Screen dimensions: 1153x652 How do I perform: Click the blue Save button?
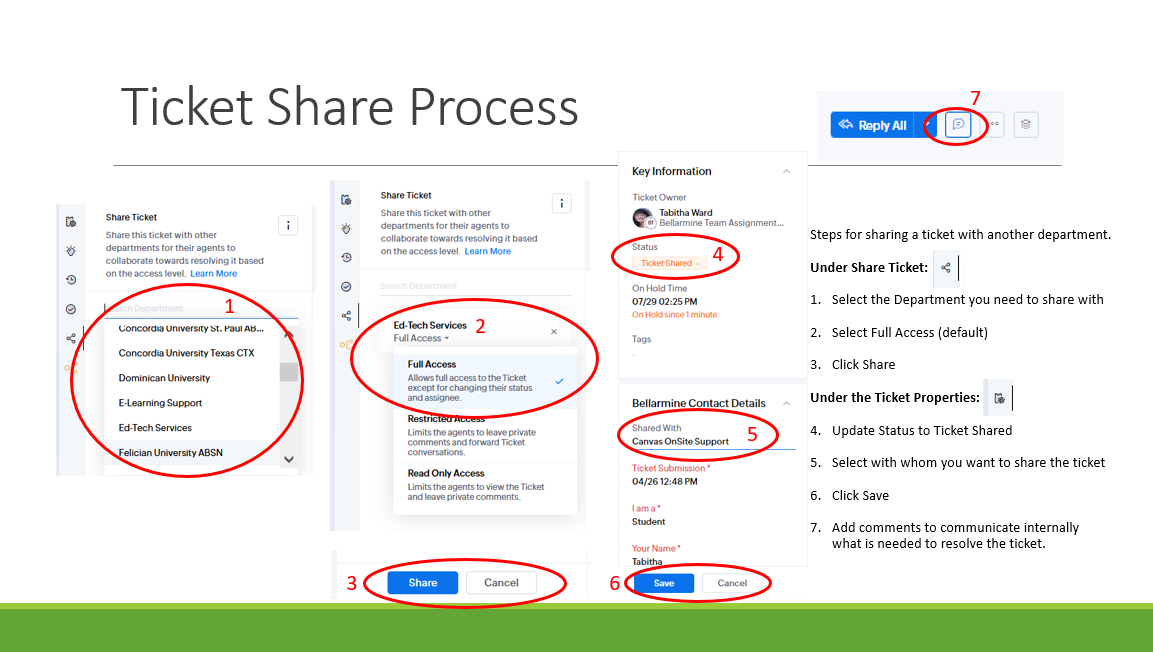663,583
